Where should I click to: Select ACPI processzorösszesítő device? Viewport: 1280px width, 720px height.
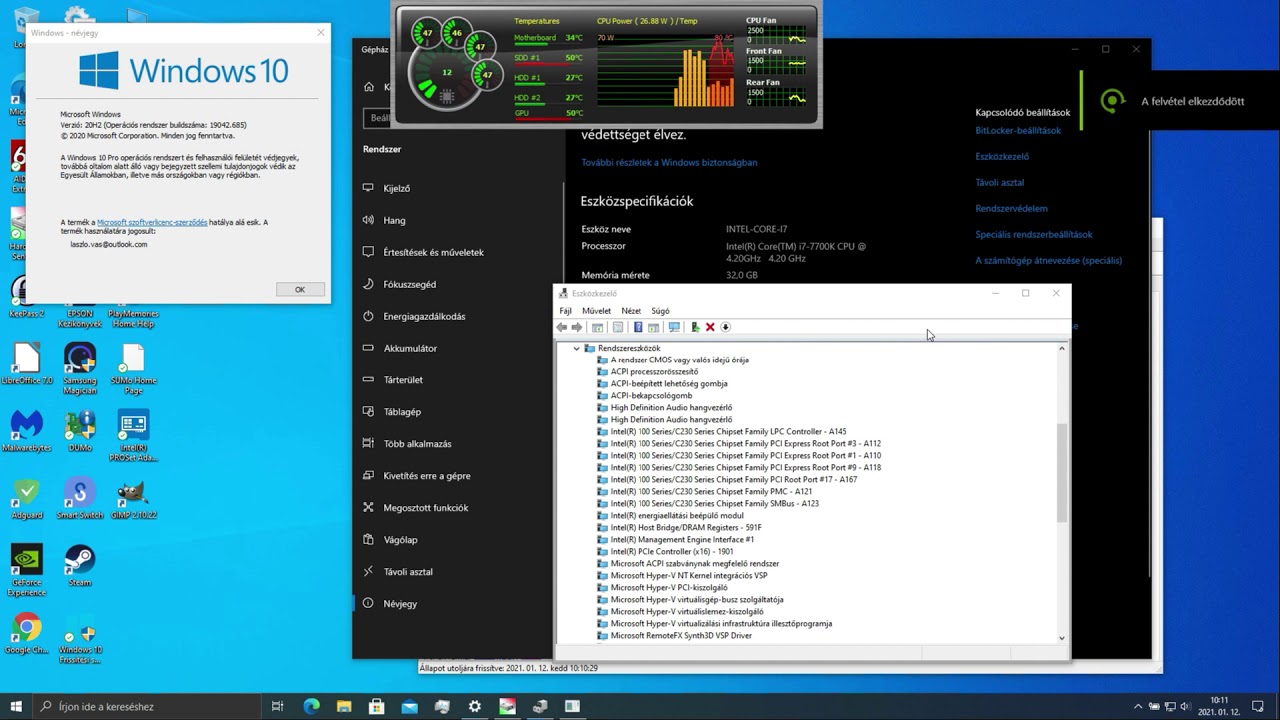[654, 372]
